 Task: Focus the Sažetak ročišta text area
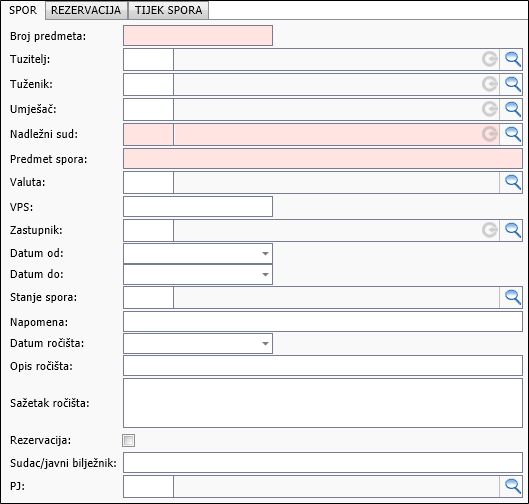[x=323, y=403]
